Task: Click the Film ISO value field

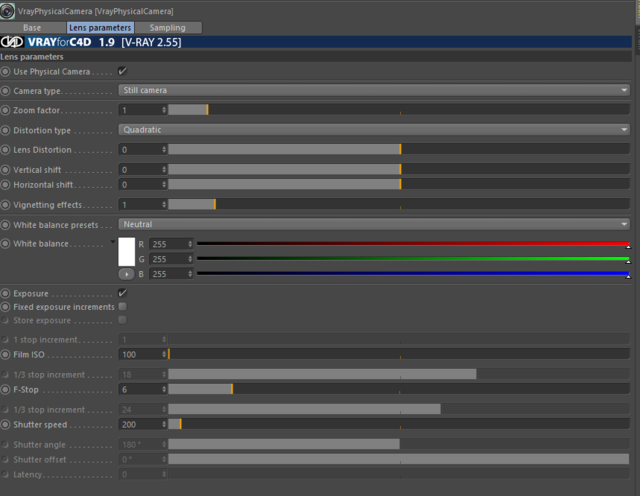Action: pyautogui.click(x=140, y=354)
